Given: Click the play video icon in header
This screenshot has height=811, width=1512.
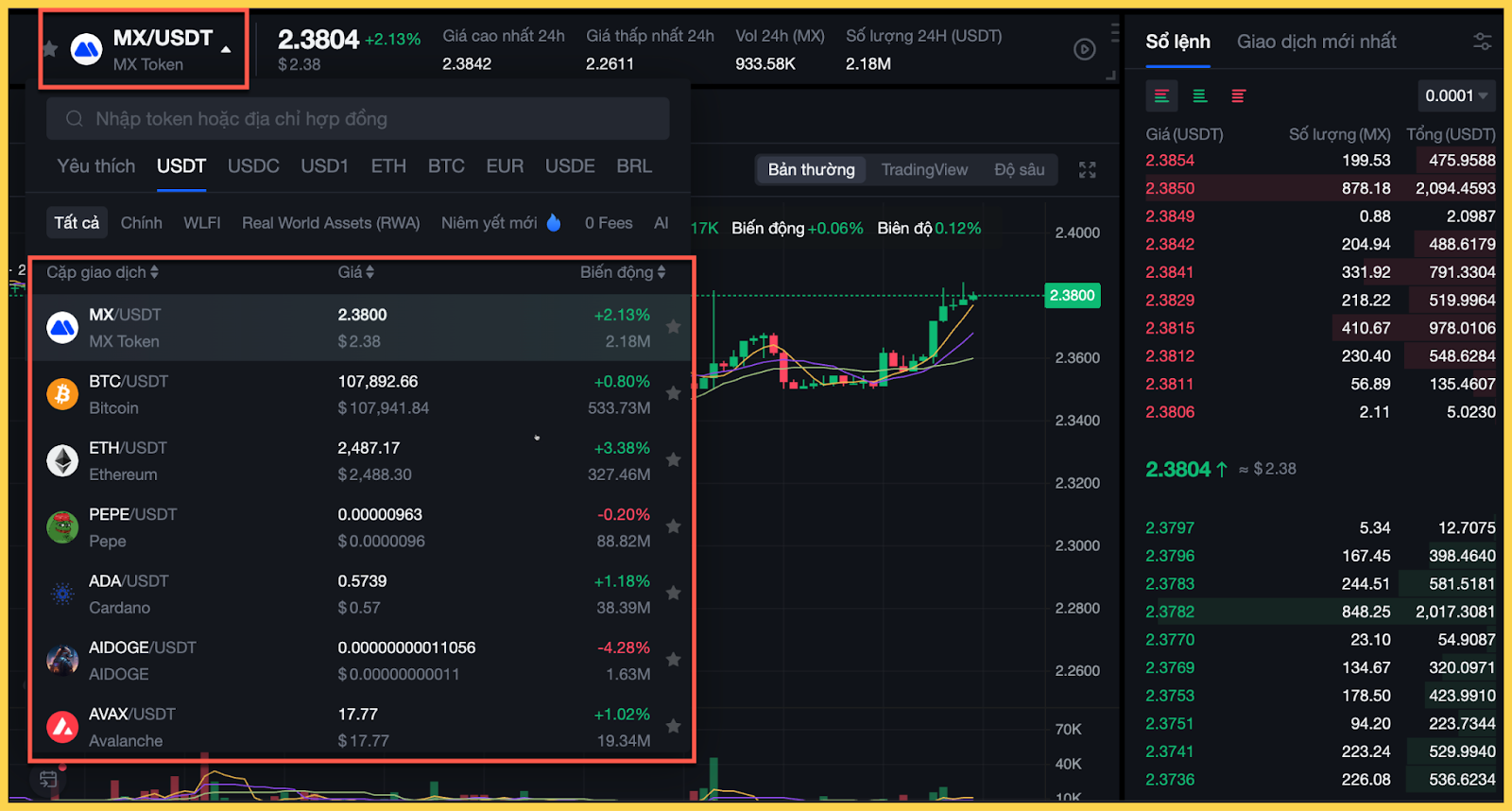Looking at the screenshot, I should coord(1085,49).
